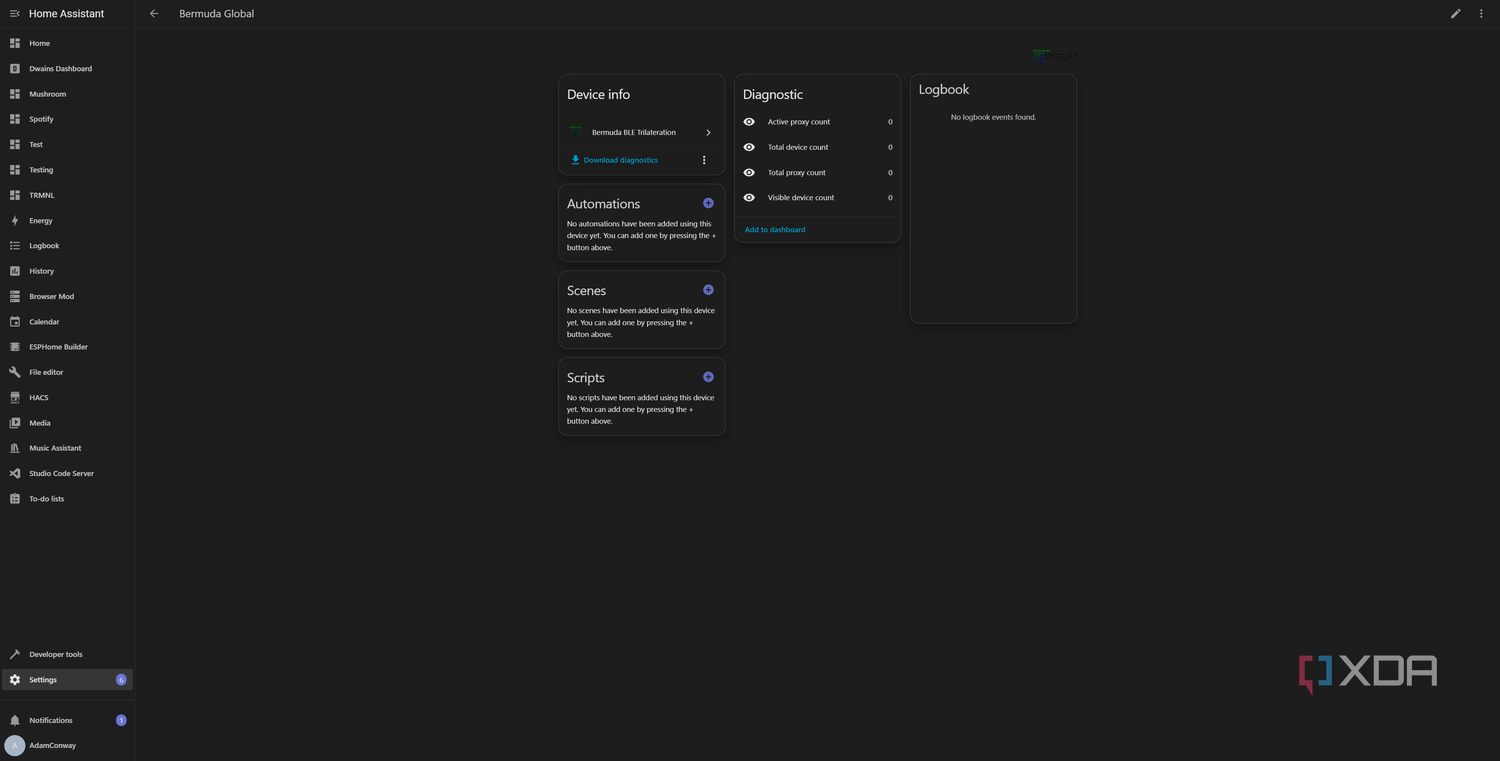Expand Bermuda BLE Trilateration chevron
This screenshot has height=761, width=1500.
pos(708,132)
